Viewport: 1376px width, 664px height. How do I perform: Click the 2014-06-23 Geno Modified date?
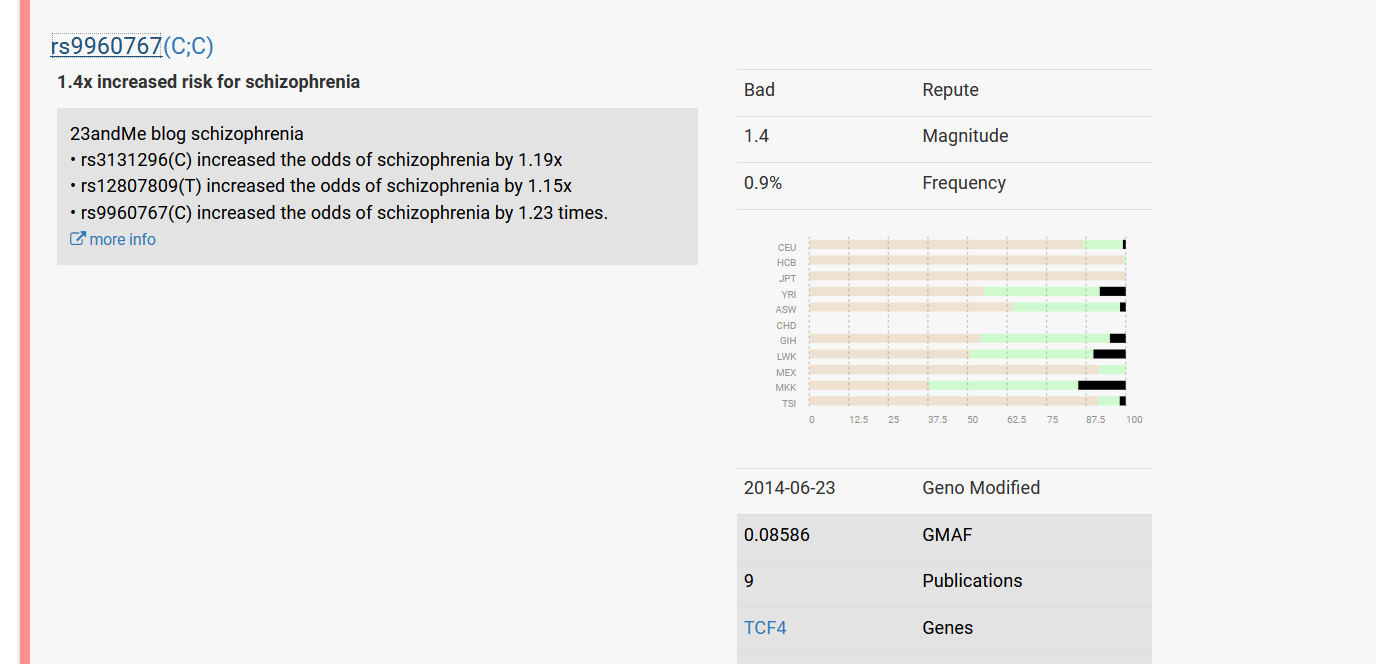(x=790, y=488)
